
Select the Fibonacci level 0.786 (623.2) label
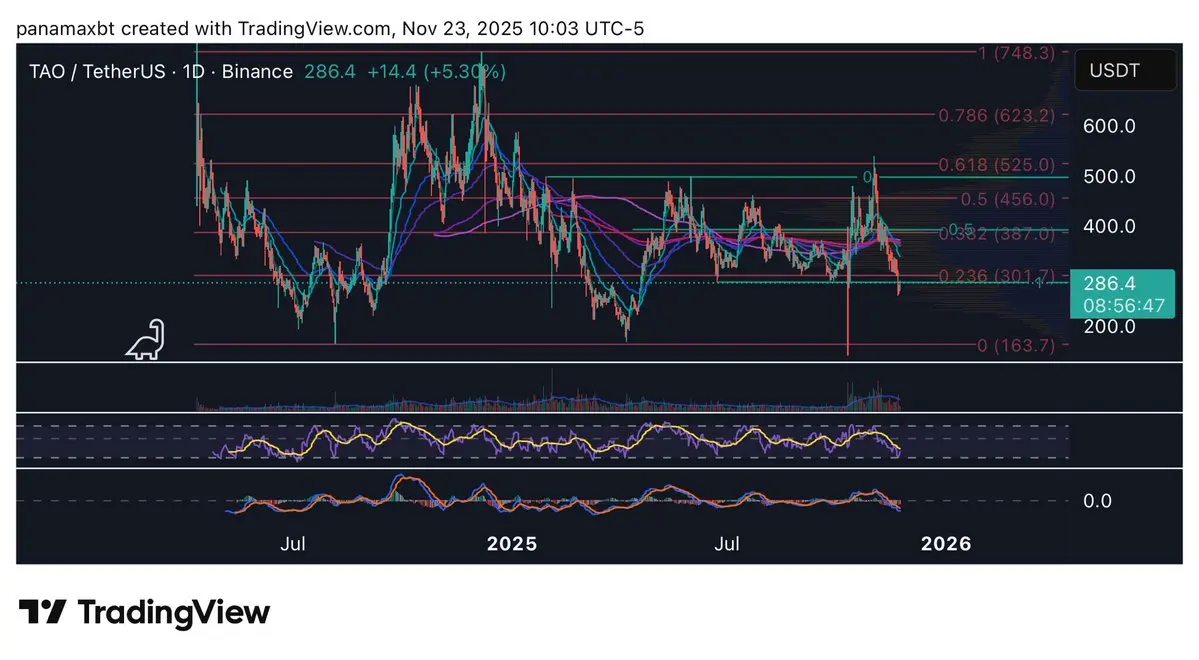(x=996, y=115)
